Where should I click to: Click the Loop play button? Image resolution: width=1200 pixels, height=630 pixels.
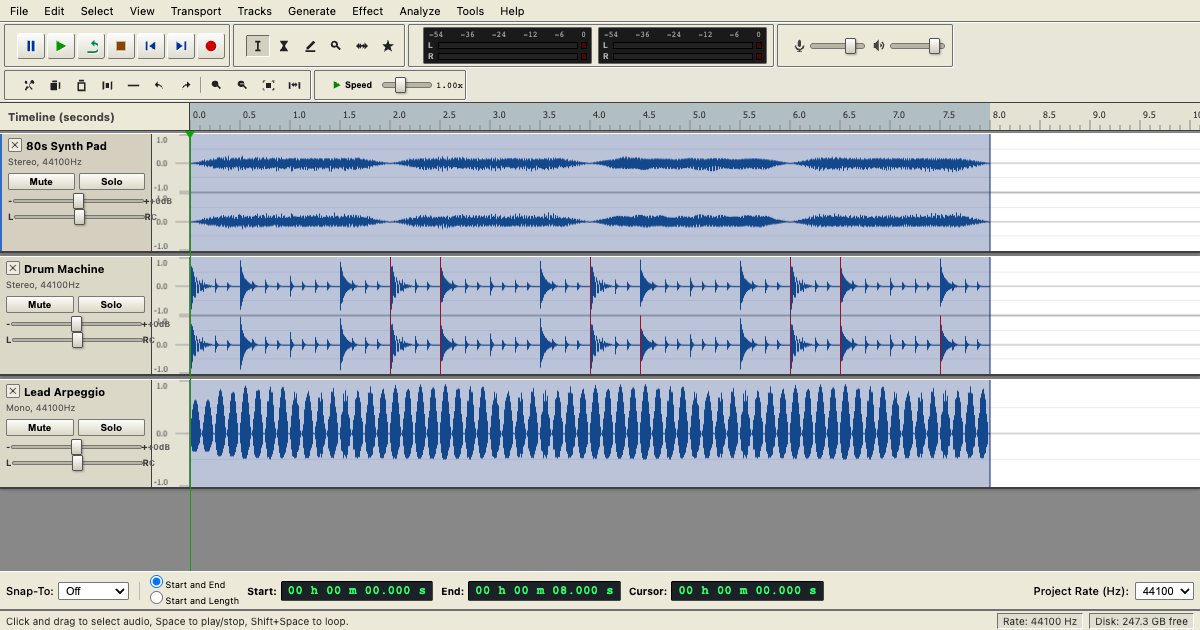(91, 46)
